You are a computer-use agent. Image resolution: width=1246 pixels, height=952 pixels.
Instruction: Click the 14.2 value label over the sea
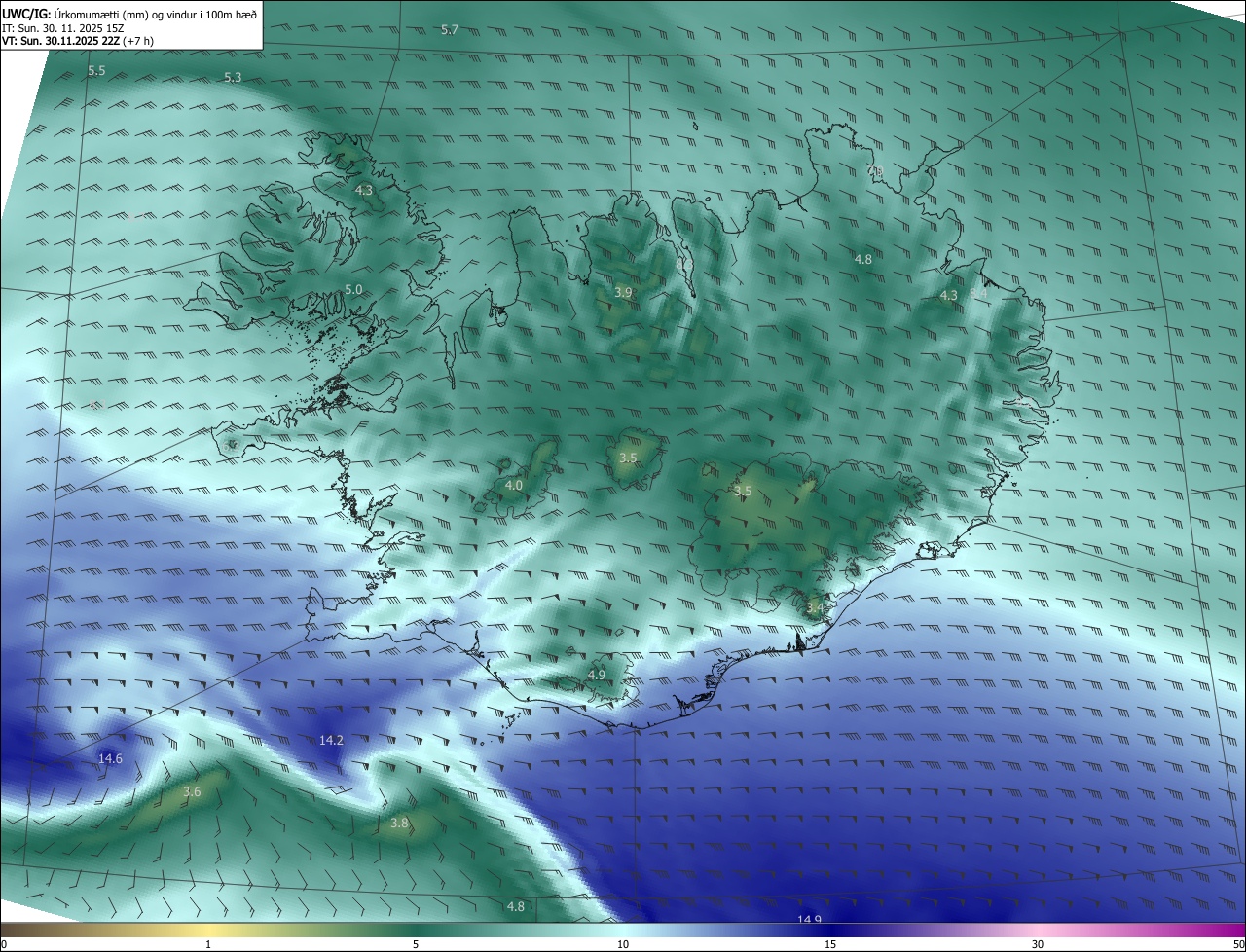pos(331,741)
